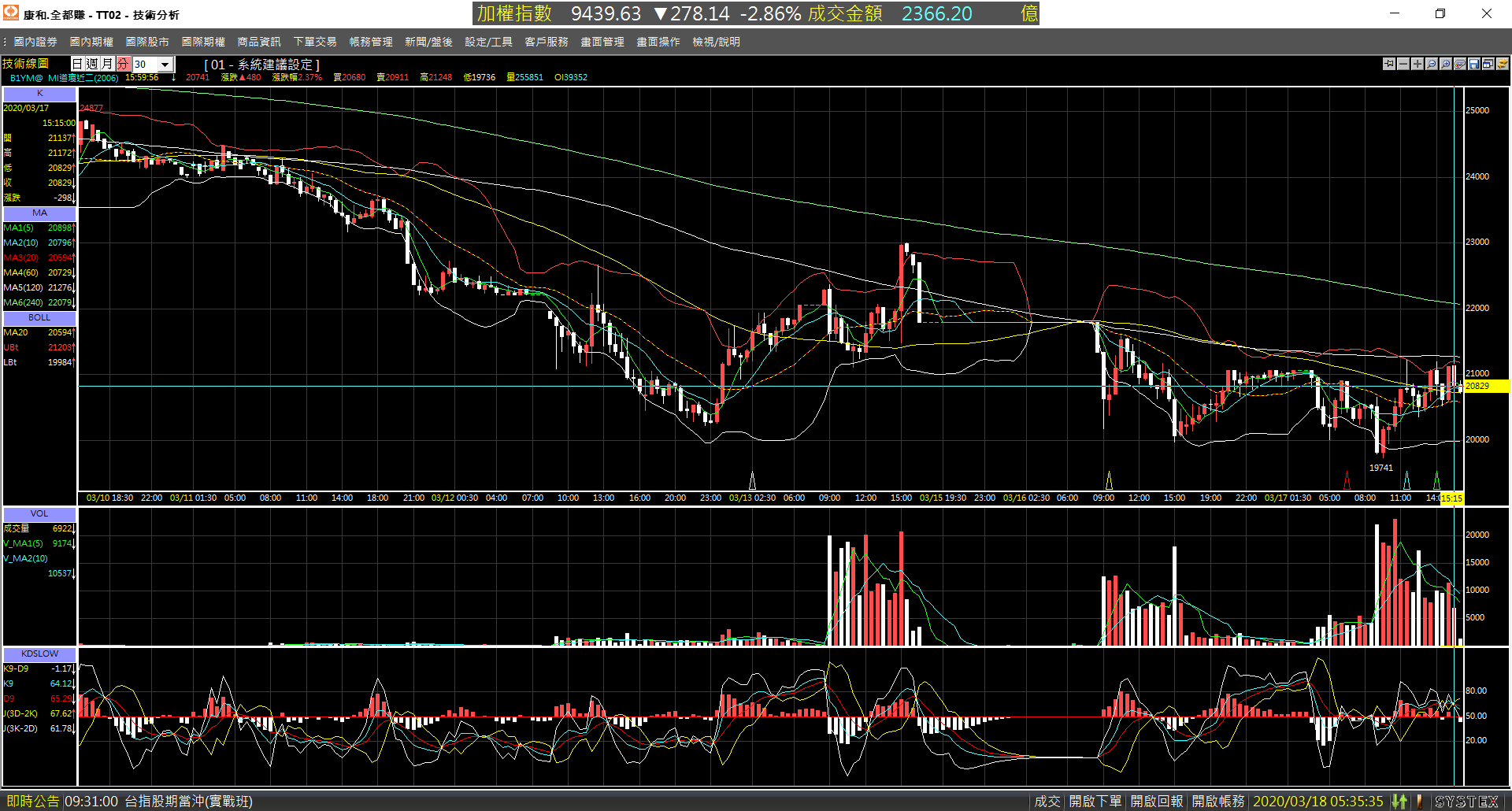Viewport: 1512px width, 811px height.
Task: Open 國內期權 menu
Action: (x=91, y=42)
